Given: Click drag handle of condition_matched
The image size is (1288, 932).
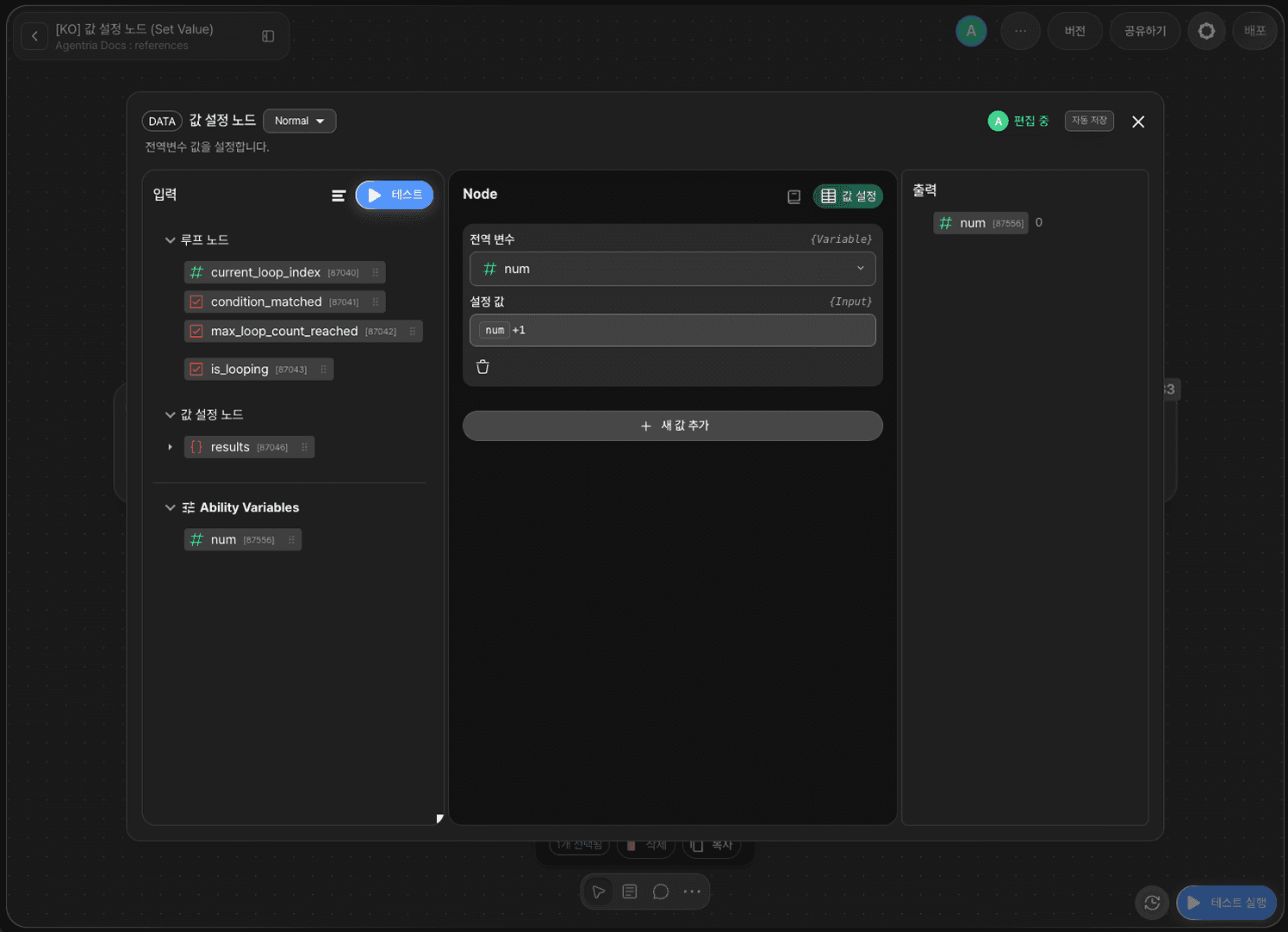Looking at the screenshot, I should point(375,301).
